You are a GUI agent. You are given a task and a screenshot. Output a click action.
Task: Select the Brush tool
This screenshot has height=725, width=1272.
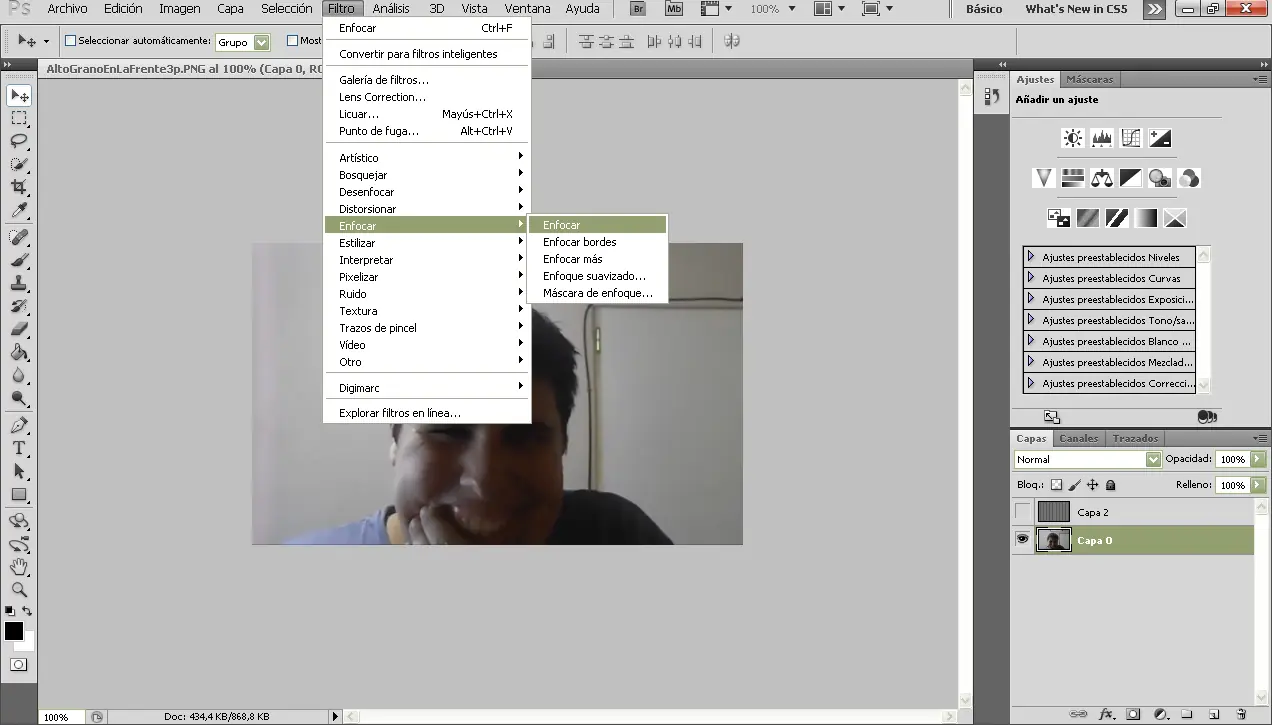(19, 260)
